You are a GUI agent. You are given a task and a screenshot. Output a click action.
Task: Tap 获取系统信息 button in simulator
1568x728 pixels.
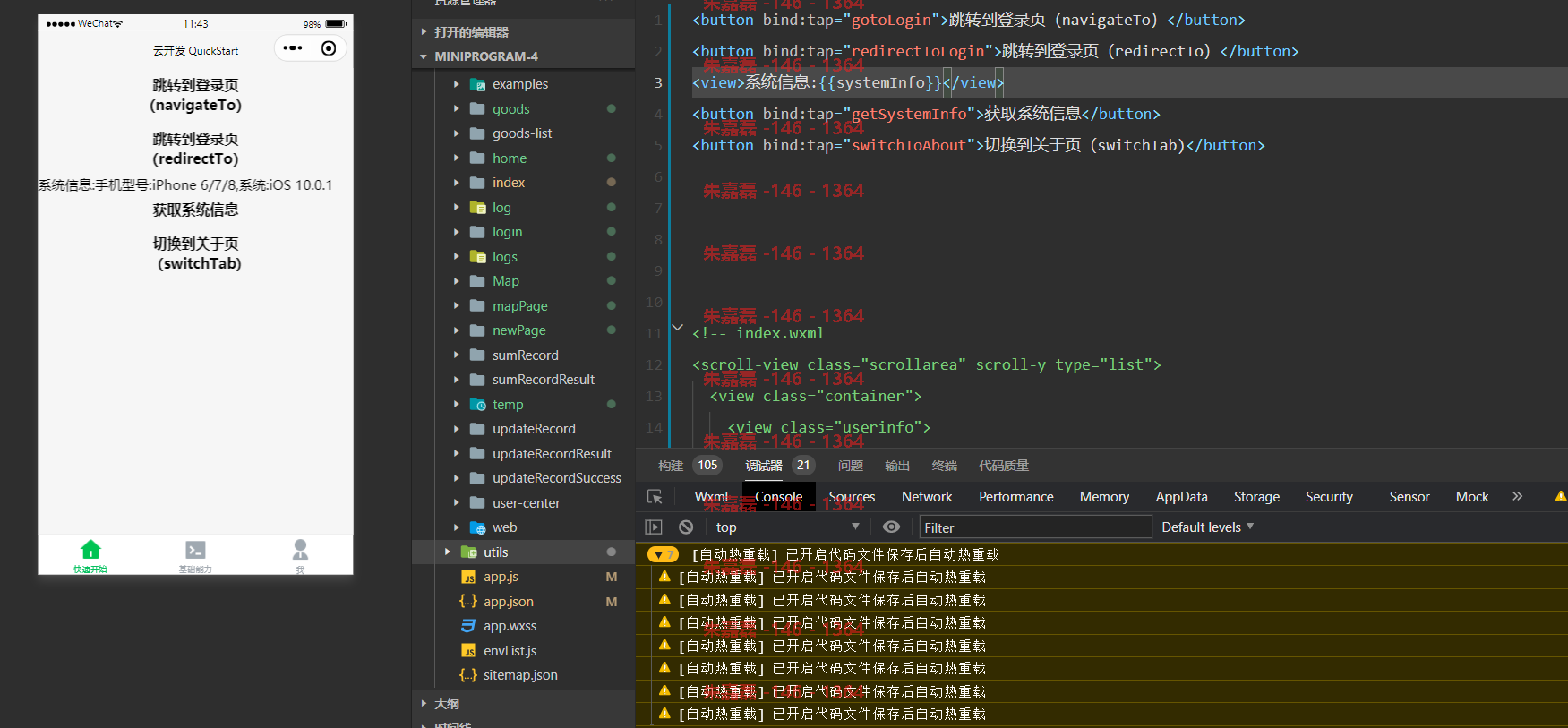point(195,210)
